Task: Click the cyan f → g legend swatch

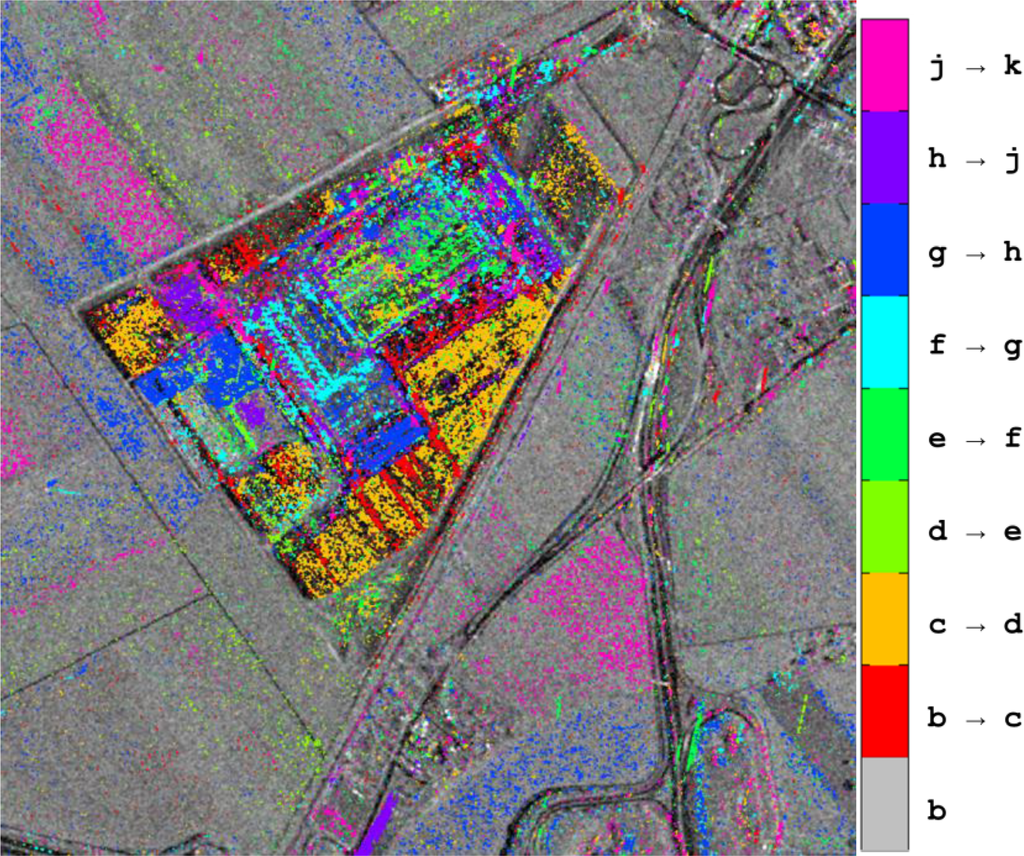Action: (885, 342)
